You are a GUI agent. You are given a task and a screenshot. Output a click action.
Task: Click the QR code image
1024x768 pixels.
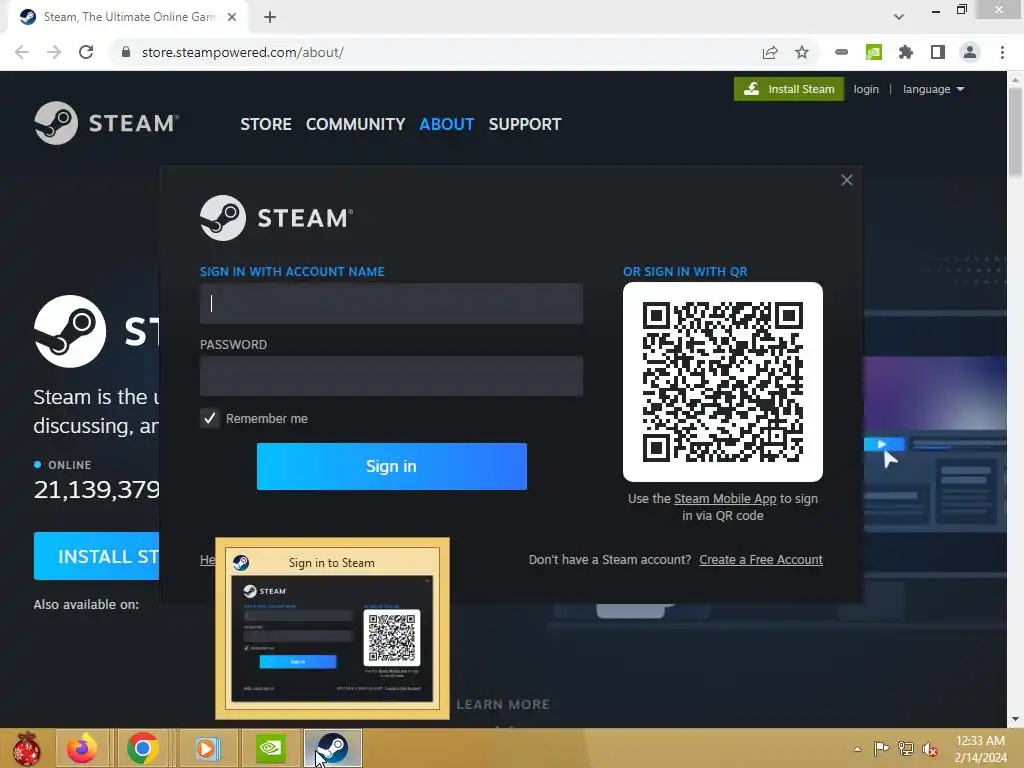click(723, 382)
